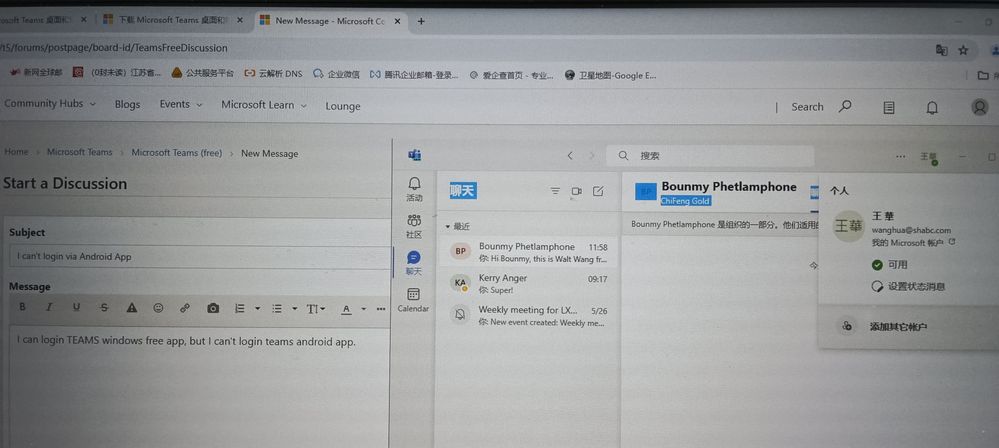Apply font color with A icon
This screenshot has width=999, height=448.
[347, 309]
